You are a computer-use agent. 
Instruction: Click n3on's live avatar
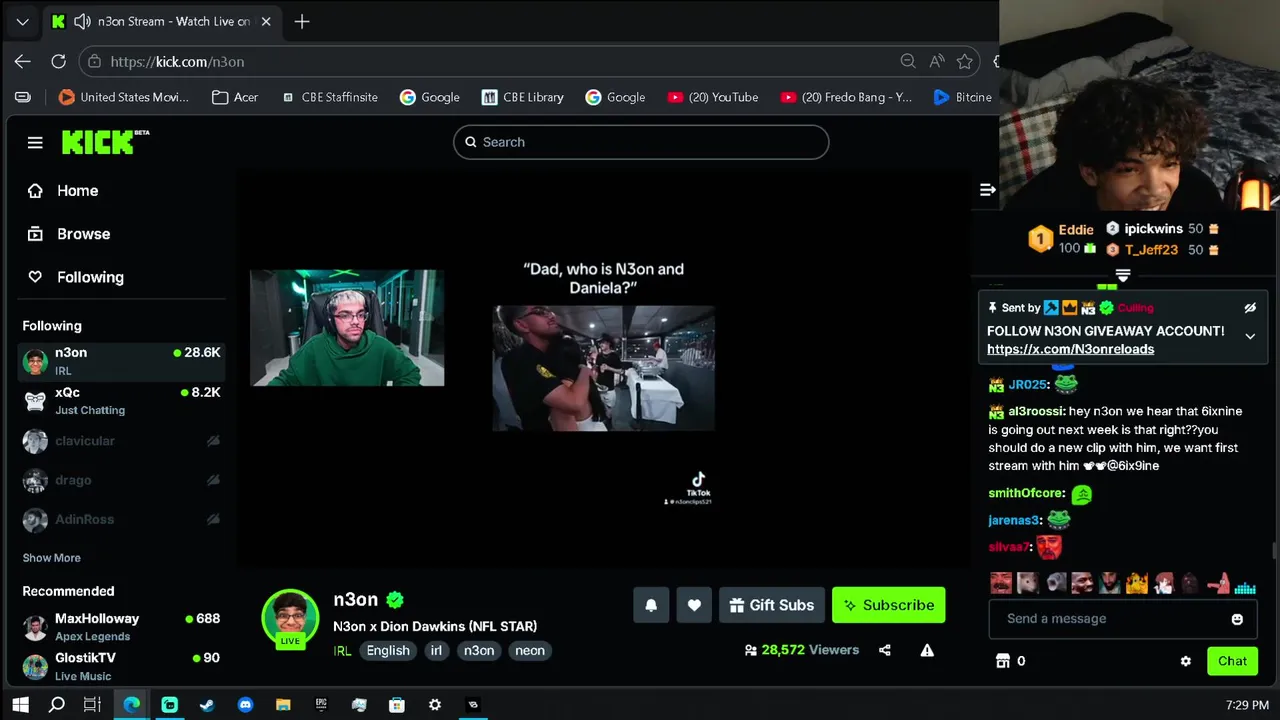(x=290, y=618)
